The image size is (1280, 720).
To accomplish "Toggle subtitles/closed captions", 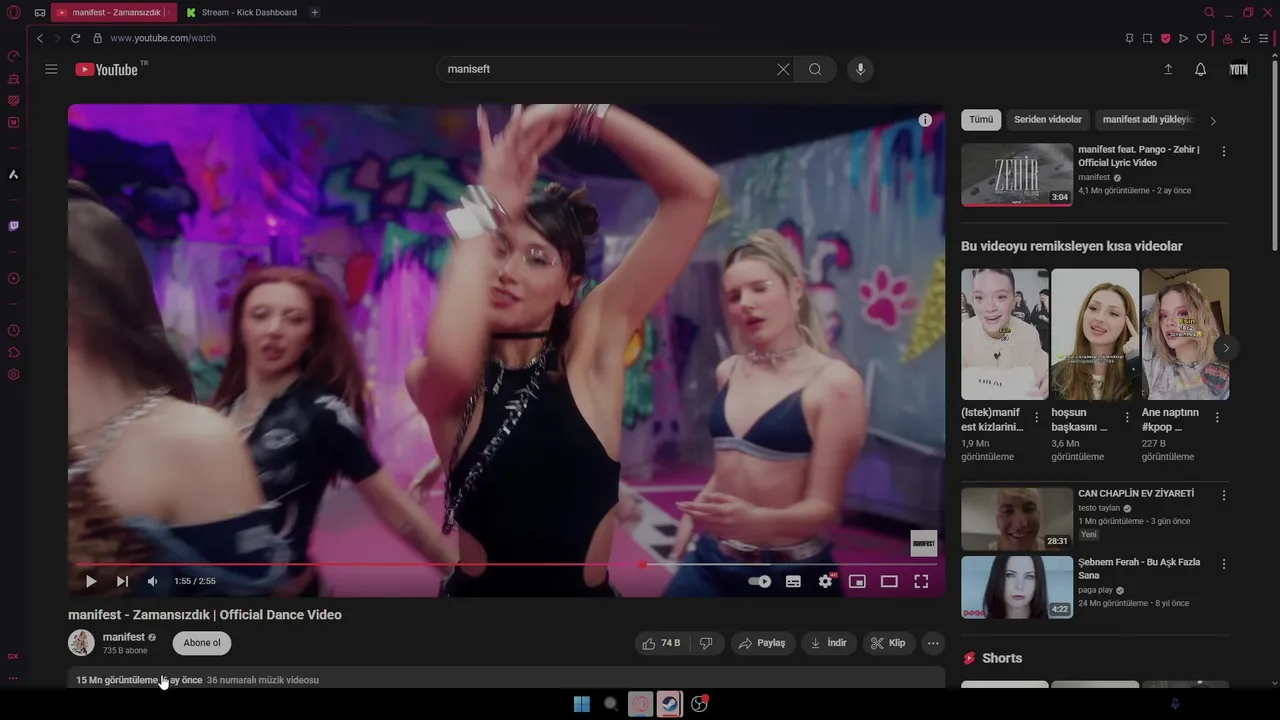I will click(x=793, y=581).
